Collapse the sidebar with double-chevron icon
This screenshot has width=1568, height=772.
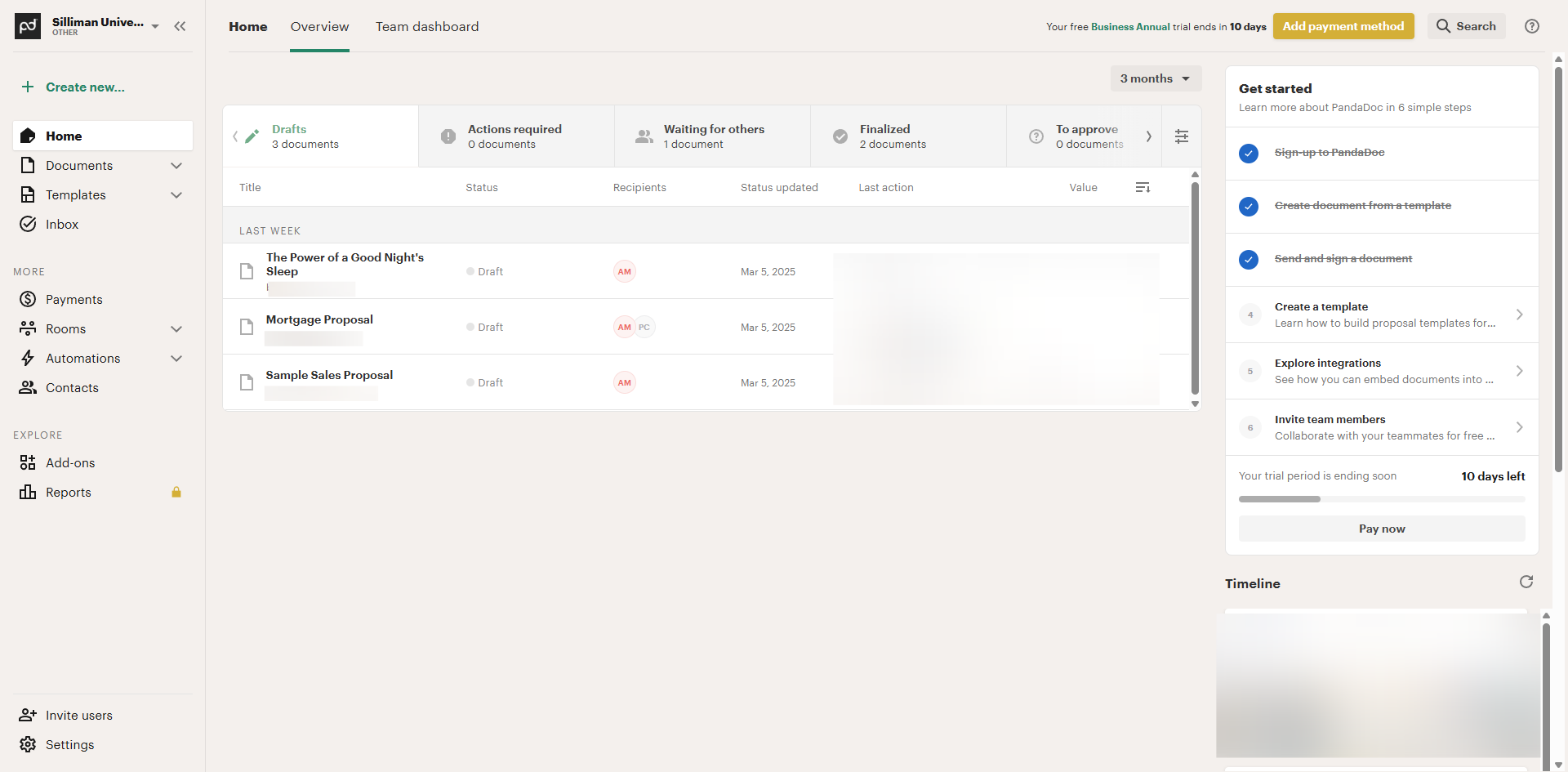pos(180,26)
